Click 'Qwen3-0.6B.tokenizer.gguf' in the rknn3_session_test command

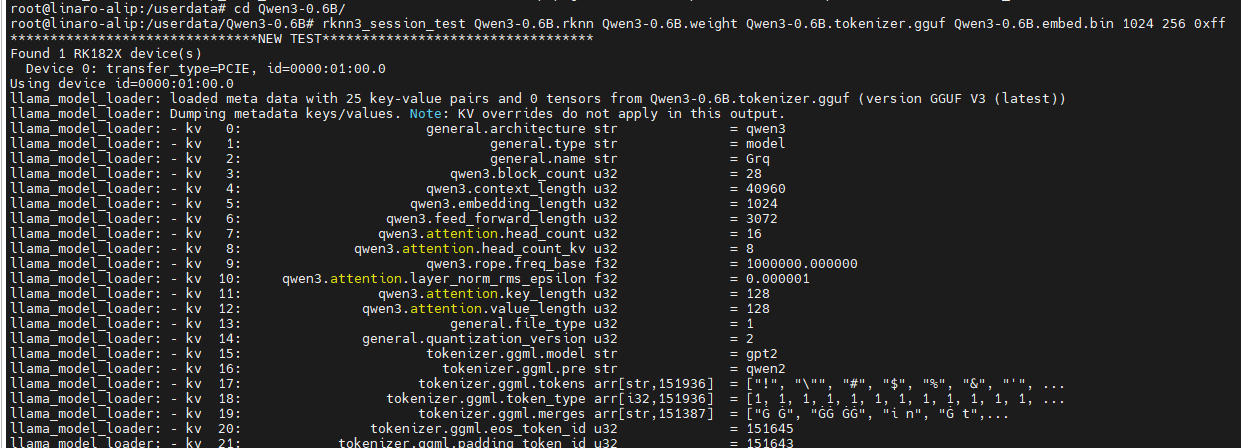846,23
